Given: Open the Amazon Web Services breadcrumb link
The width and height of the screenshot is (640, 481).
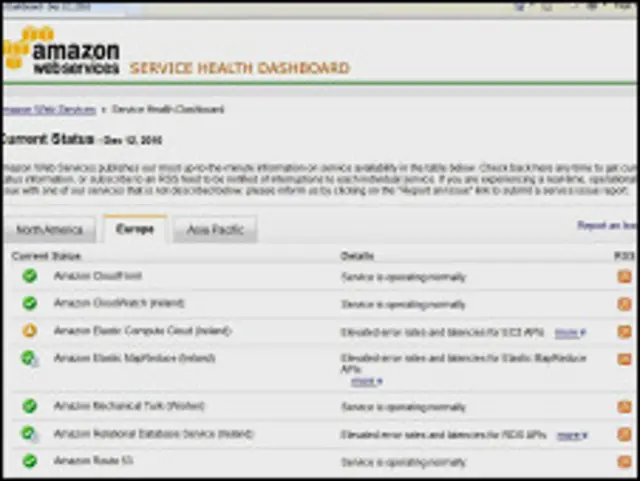Looking at the screenshot, I should (49, 110).
